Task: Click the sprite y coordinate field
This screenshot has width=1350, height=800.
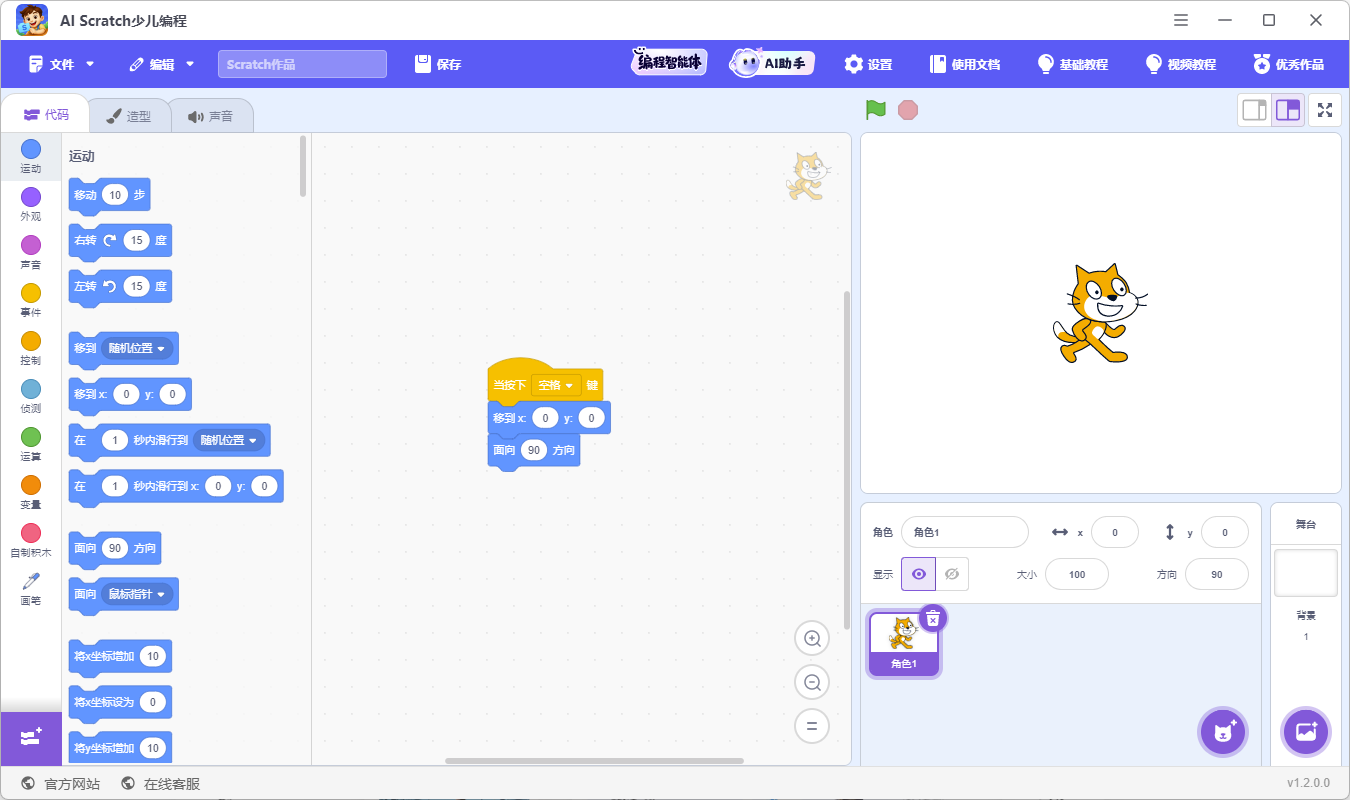Action: click(1224, 532)
